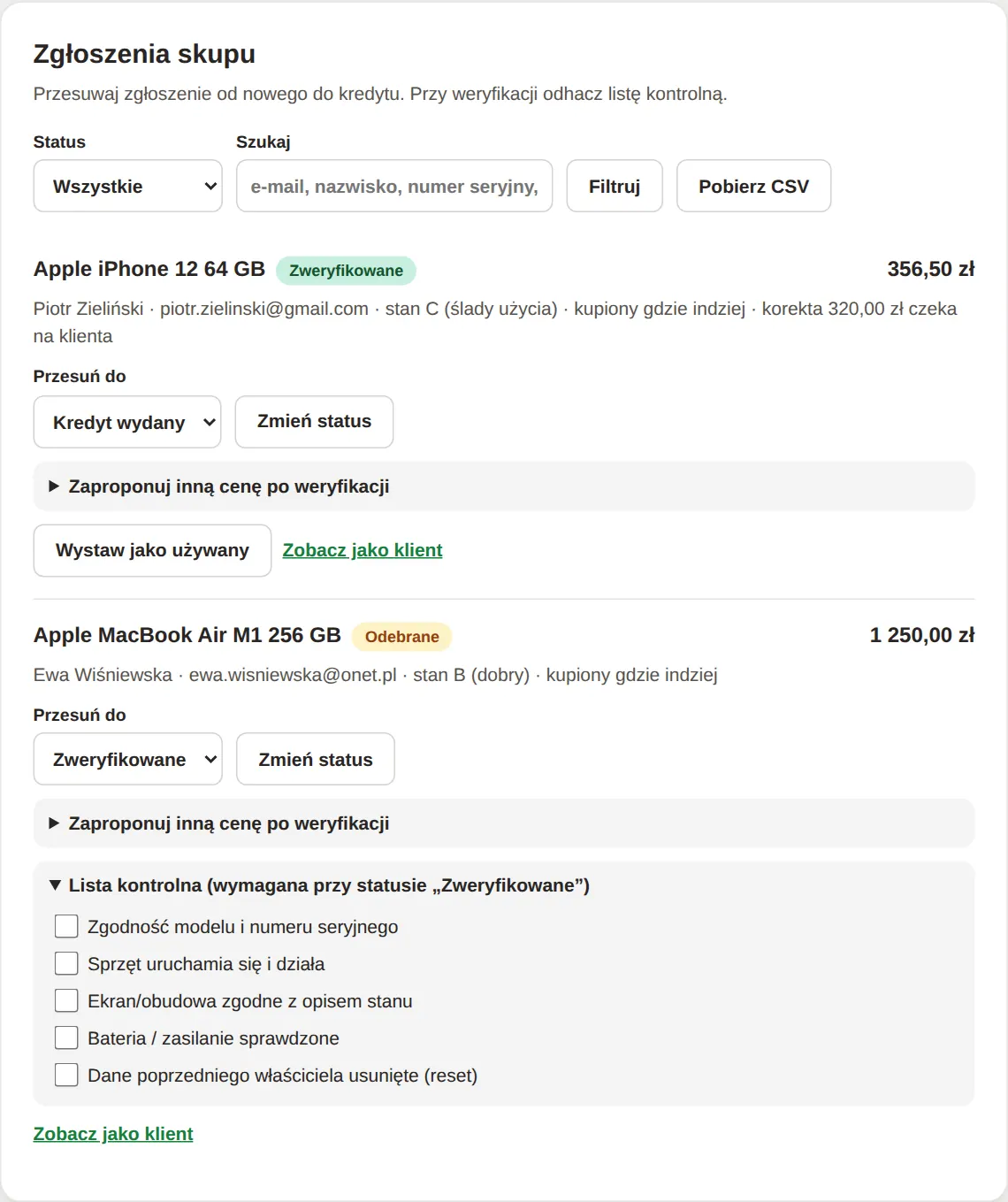Click the 356,50 zł price

pos(931,269)
